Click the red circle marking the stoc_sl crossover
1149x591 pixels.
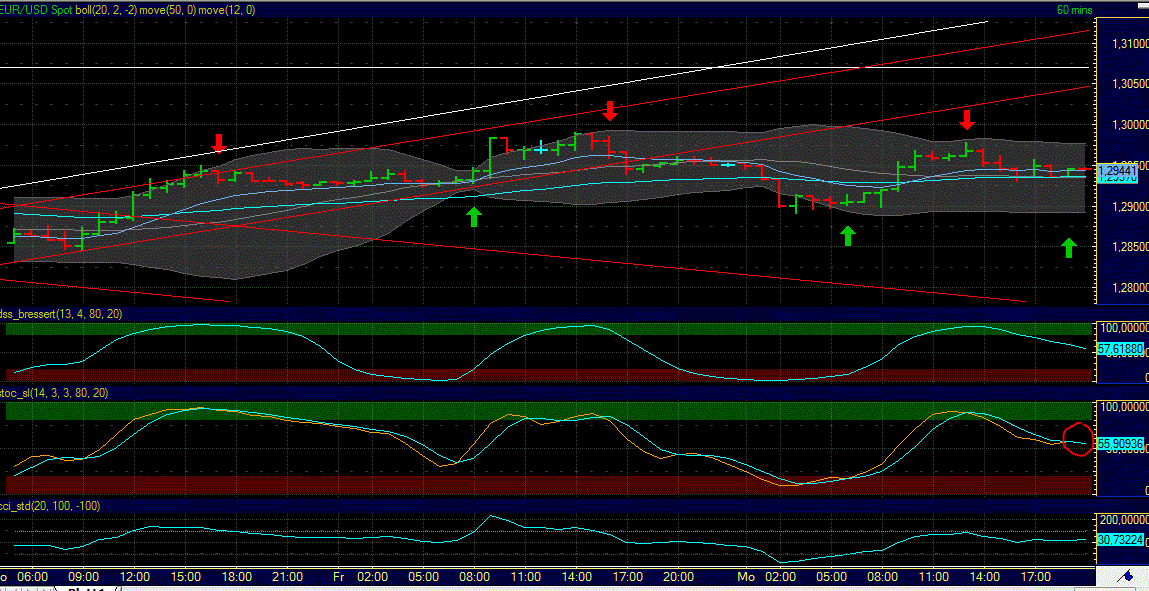click(x=1077, y=440)
